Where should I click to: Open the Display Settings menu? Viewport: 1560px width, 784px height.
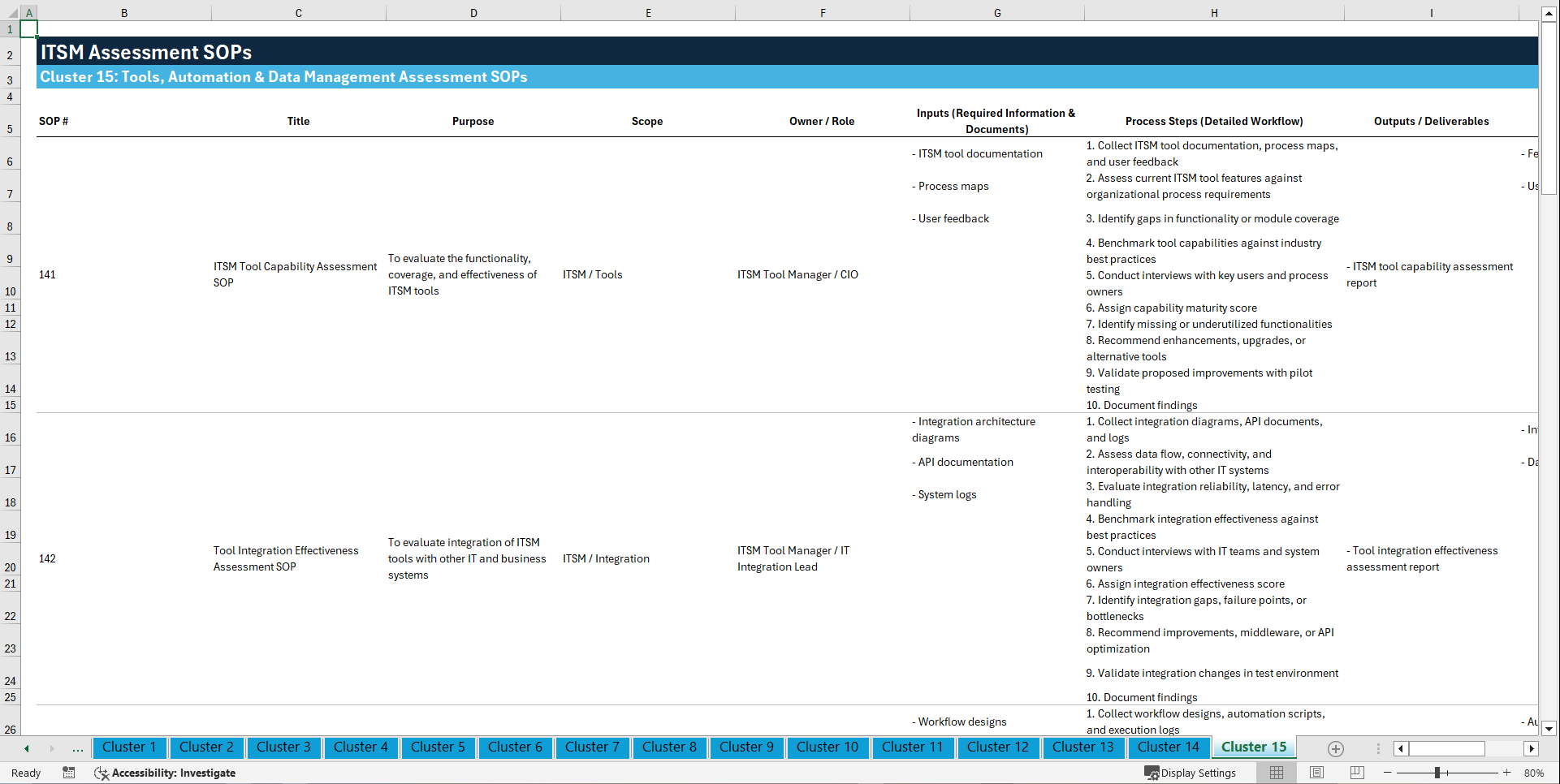(x=1191, y=773)
